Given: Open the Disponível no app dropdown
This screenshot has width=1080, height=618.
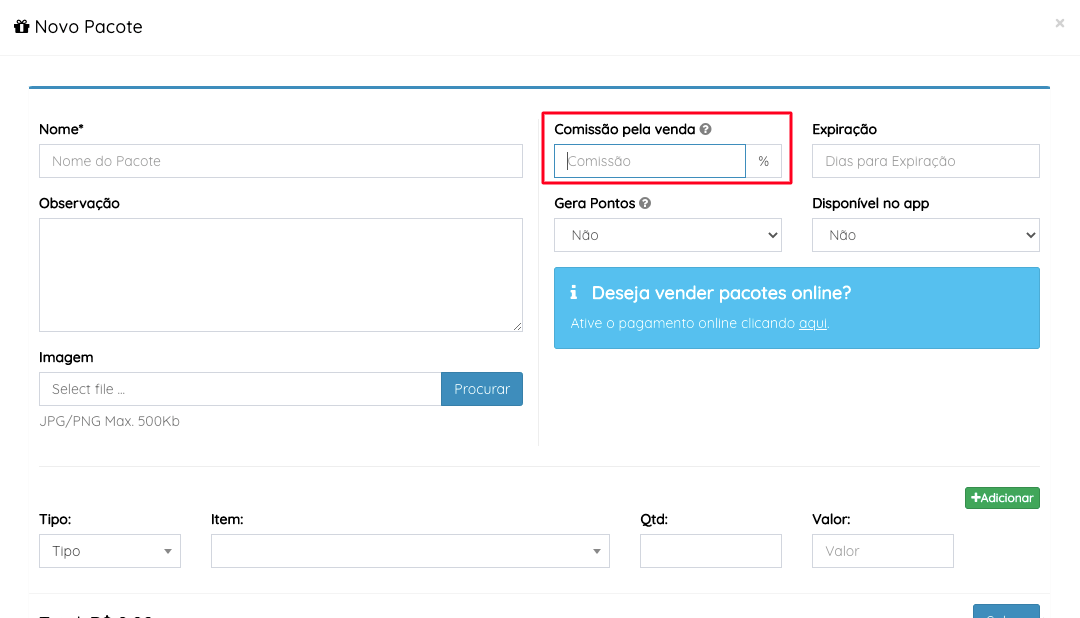Looking at the screenshot, I should coord(925,235).
